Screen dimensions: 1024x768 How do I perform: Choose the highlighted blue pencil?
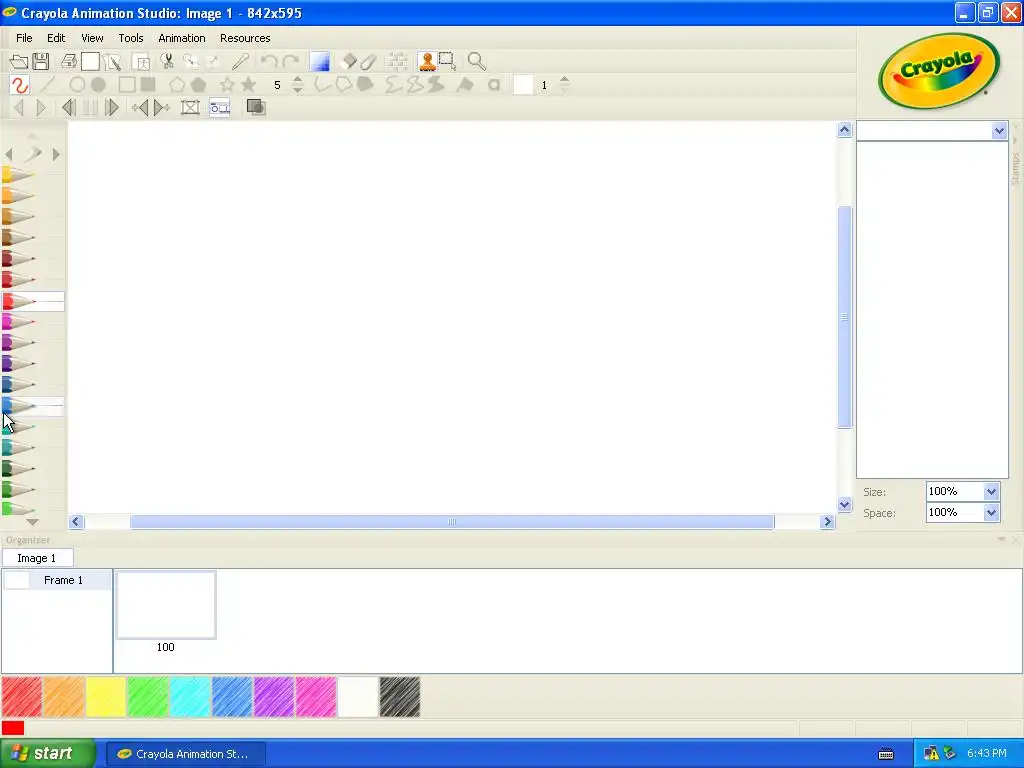point(33,406)
